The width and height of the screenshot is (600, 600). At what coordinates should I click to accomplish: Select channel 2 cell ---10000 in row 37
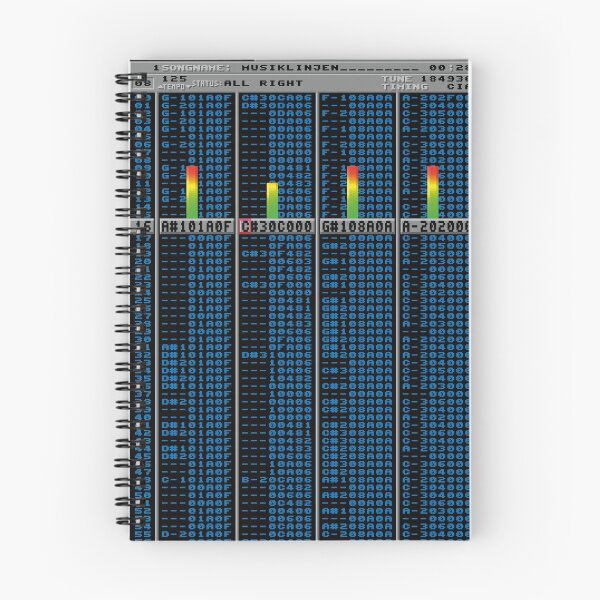point(277,394)
